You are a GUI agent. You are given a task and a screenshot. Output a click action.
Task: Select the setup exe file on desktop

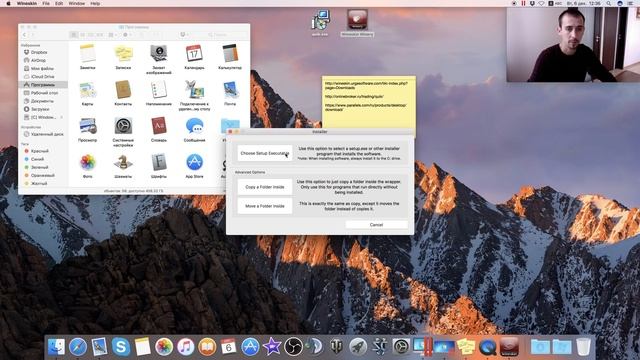point(320,23)
